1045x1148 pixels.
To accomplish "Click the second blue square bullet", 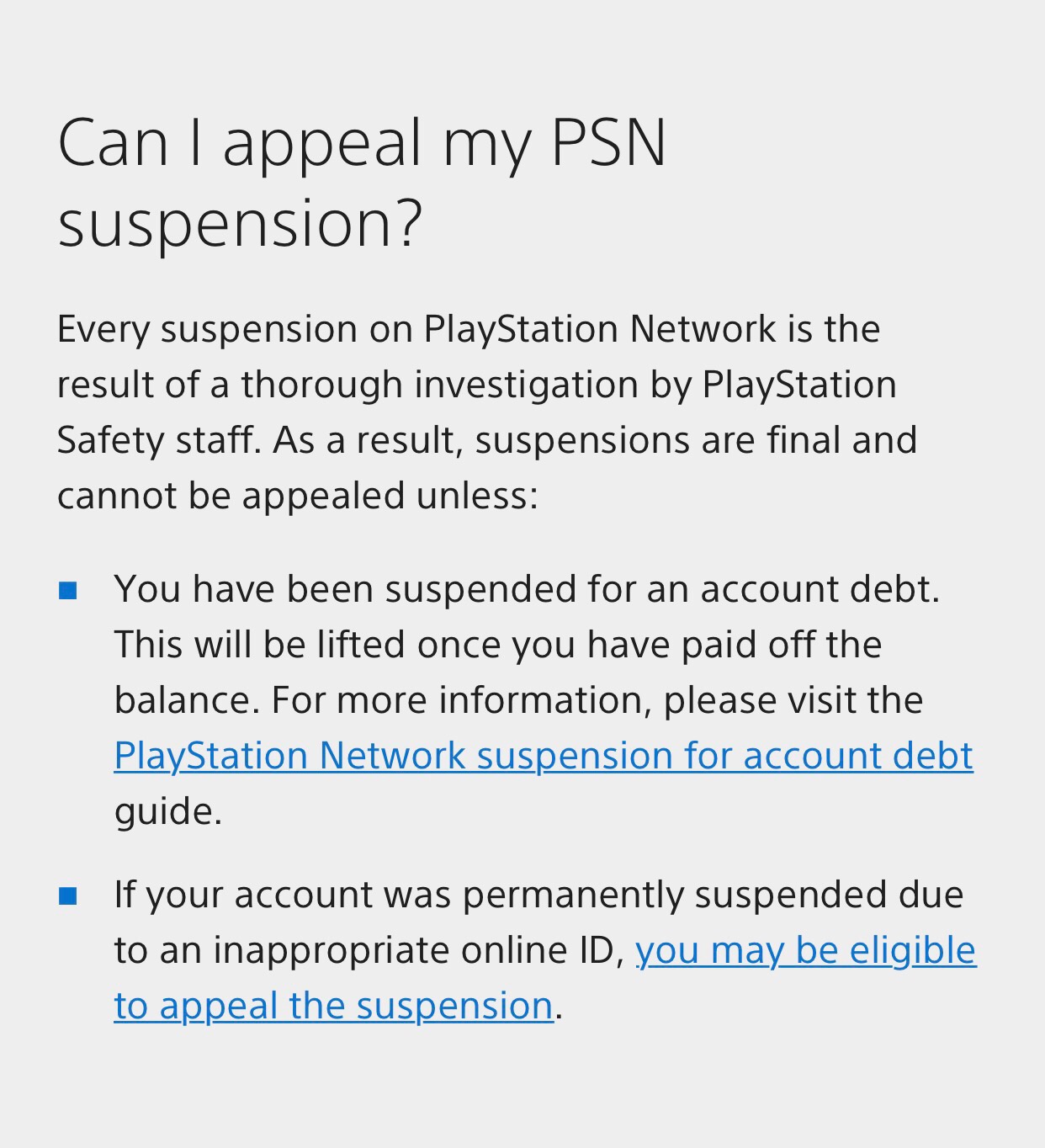I will (x=68, y=896).
